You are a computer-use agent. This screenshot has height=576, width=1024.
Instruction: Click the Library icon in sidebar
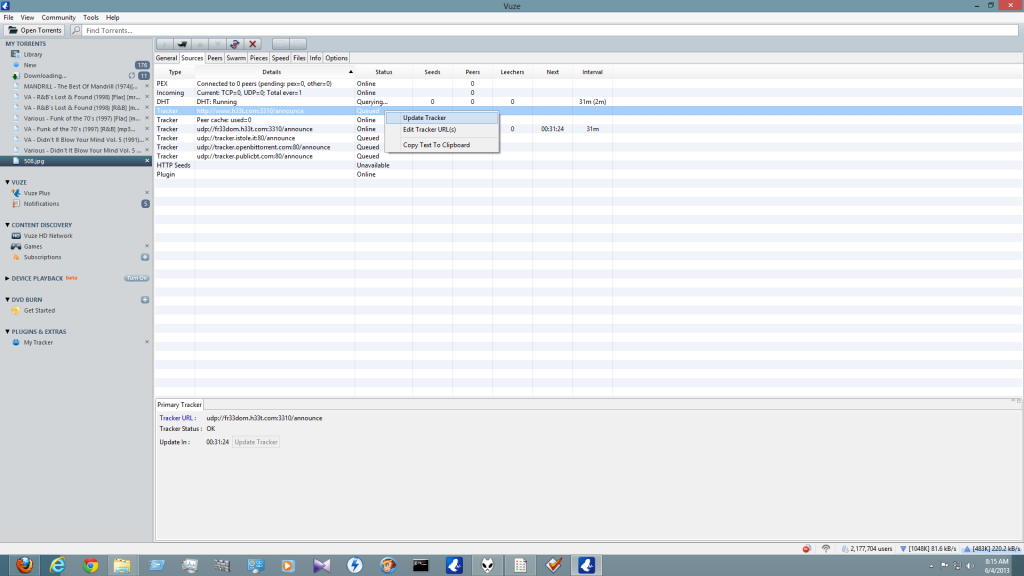point(16,54)
